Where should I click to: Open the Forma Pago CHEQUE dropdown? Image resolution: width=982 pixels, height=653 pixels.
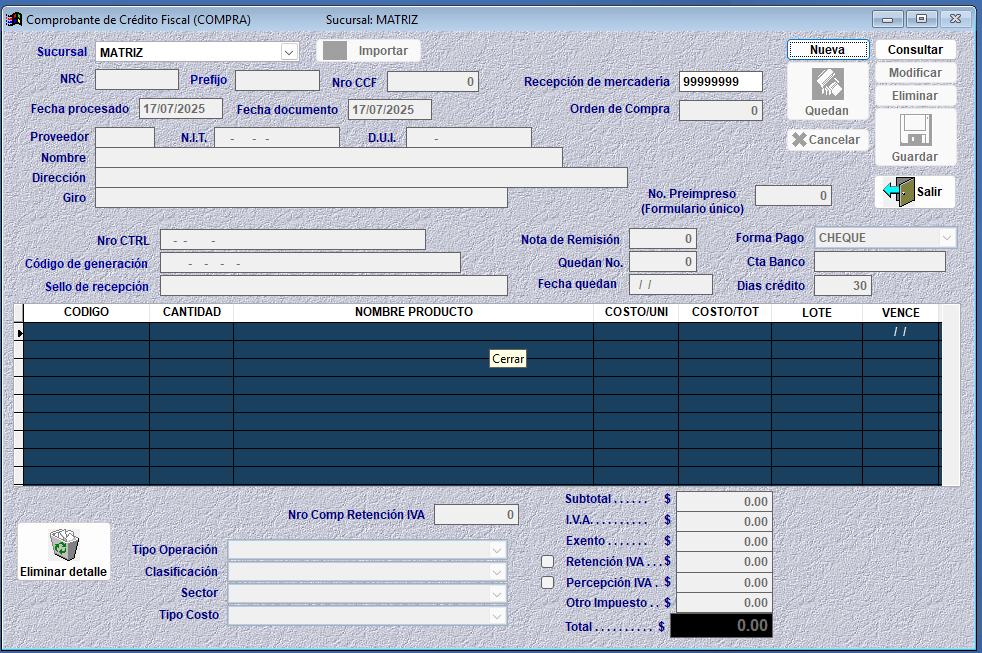coord(946,238)
